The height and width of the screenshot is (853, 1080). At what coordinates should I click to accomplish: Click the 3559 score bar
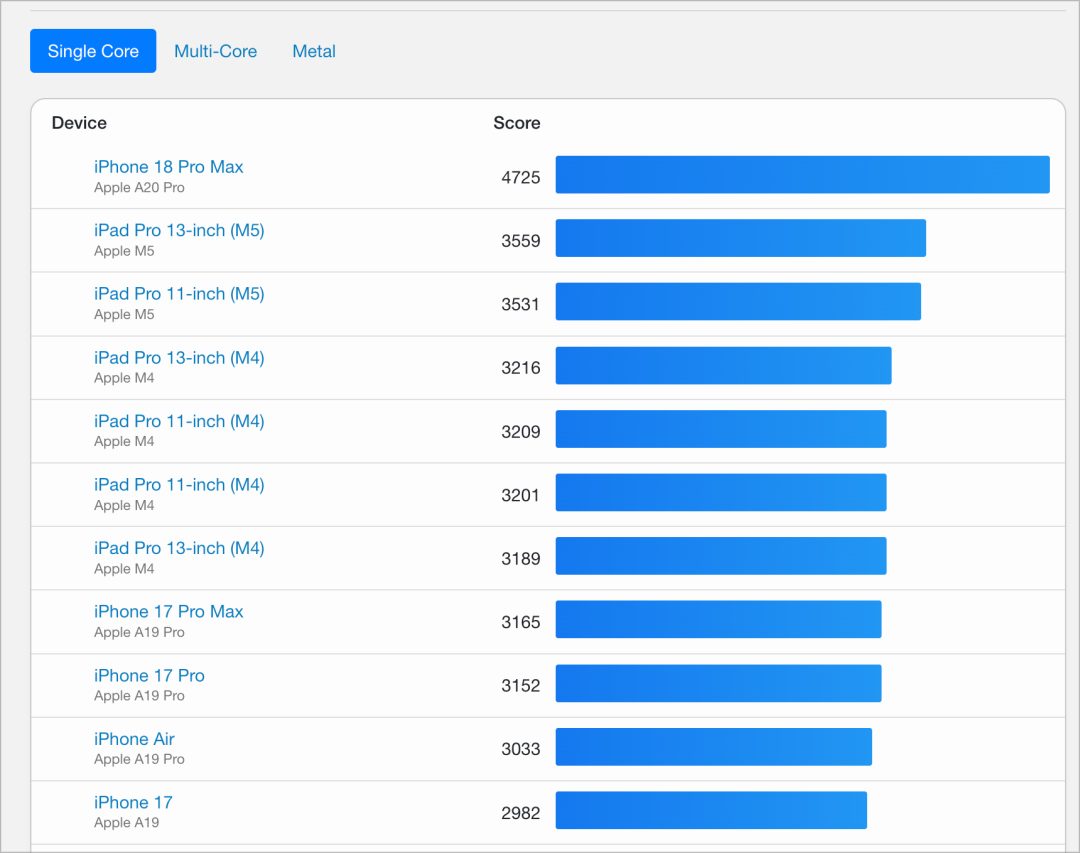(740, 238)
